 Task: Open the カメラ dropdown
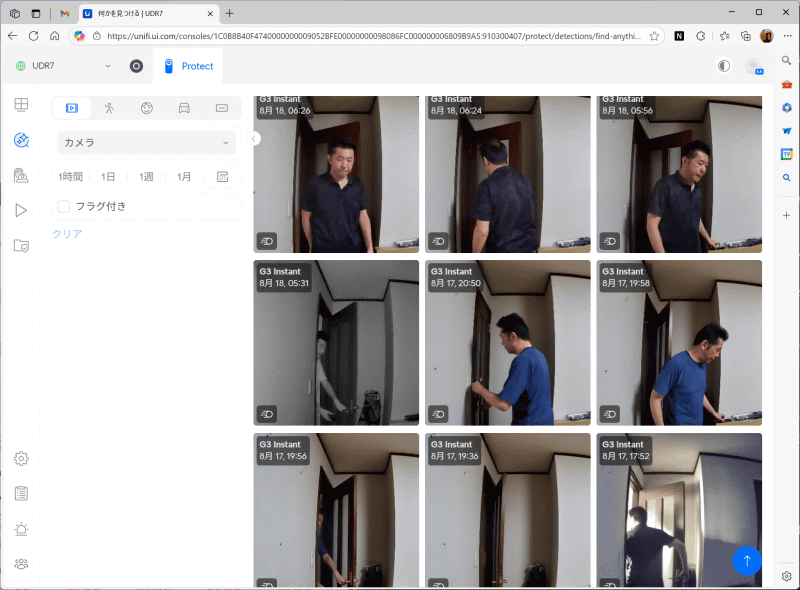click(x=146, y=143)
